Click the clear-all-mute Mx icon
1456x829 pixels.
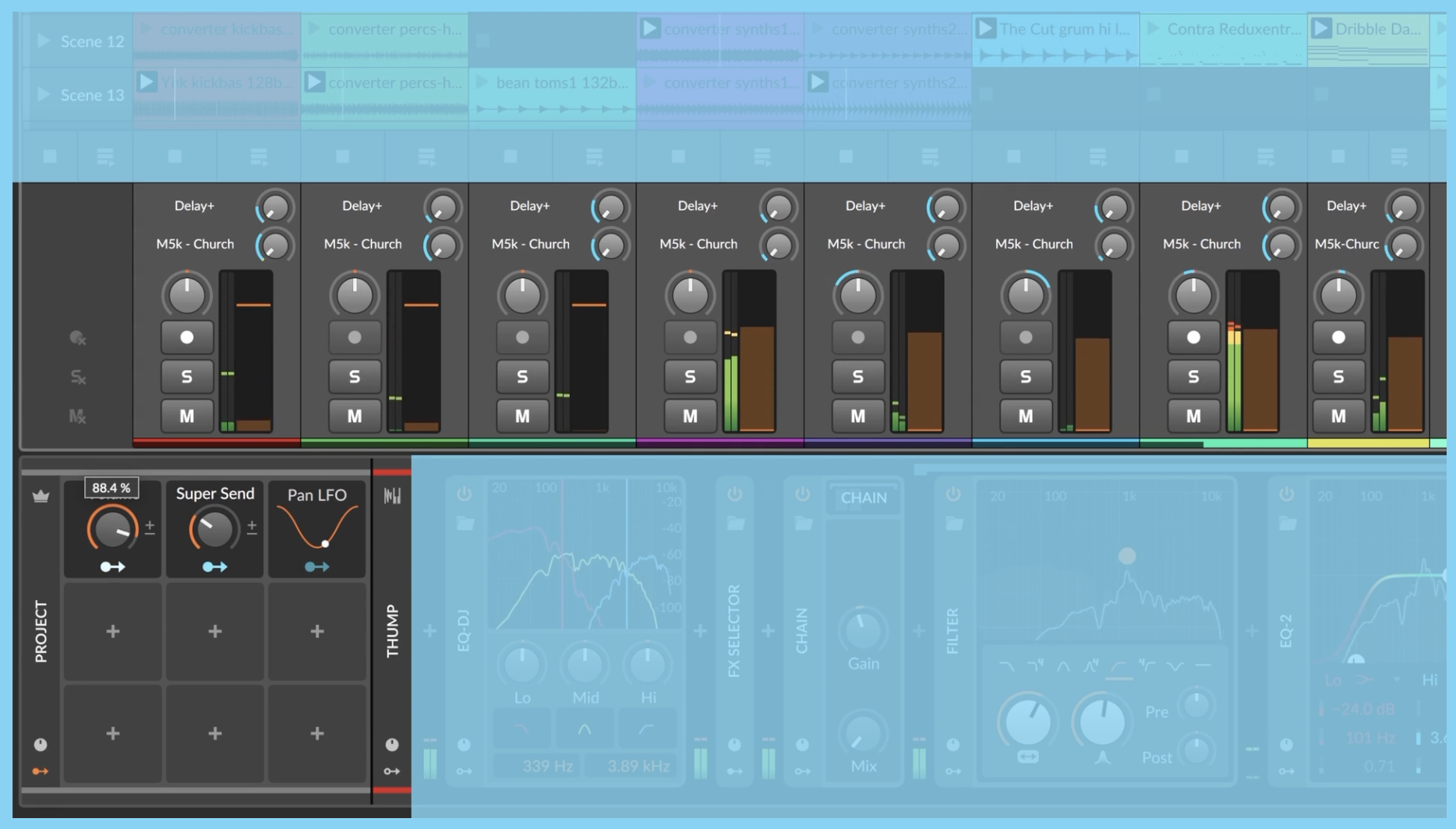pyautogui.click(x=77, y=416)
